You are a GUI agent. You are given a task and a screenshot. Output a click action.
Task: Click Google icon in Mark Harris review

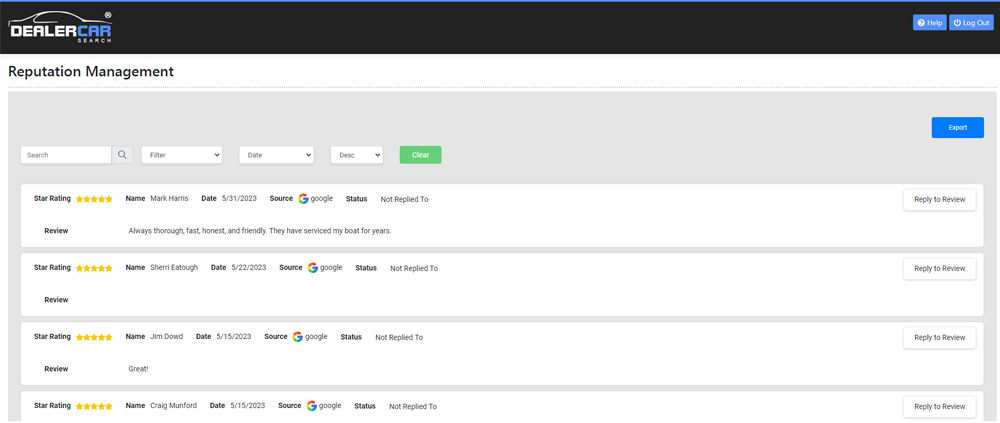click(304, 199)
